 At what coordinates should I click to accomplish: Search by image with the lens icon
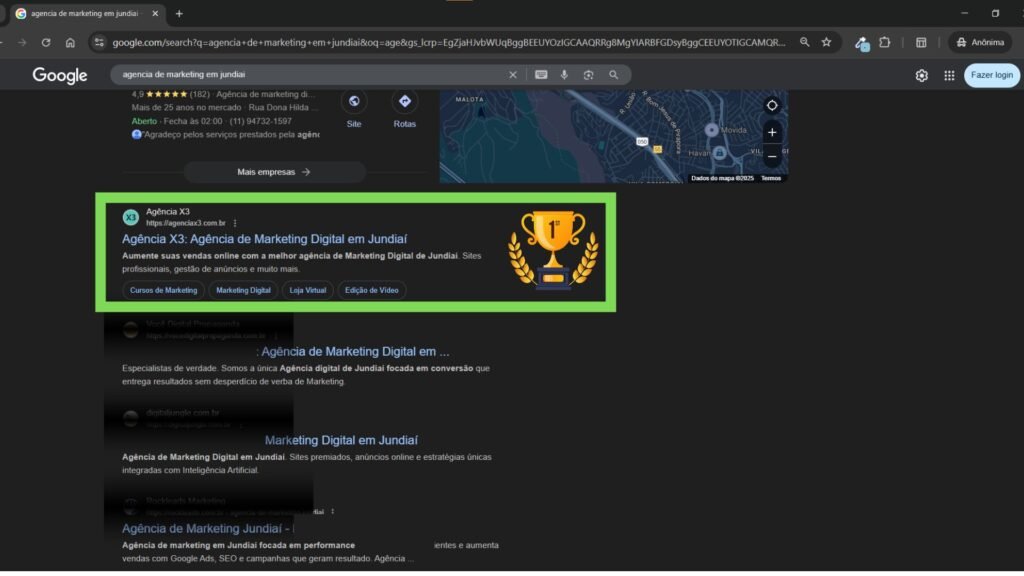(x=588, y=74)
